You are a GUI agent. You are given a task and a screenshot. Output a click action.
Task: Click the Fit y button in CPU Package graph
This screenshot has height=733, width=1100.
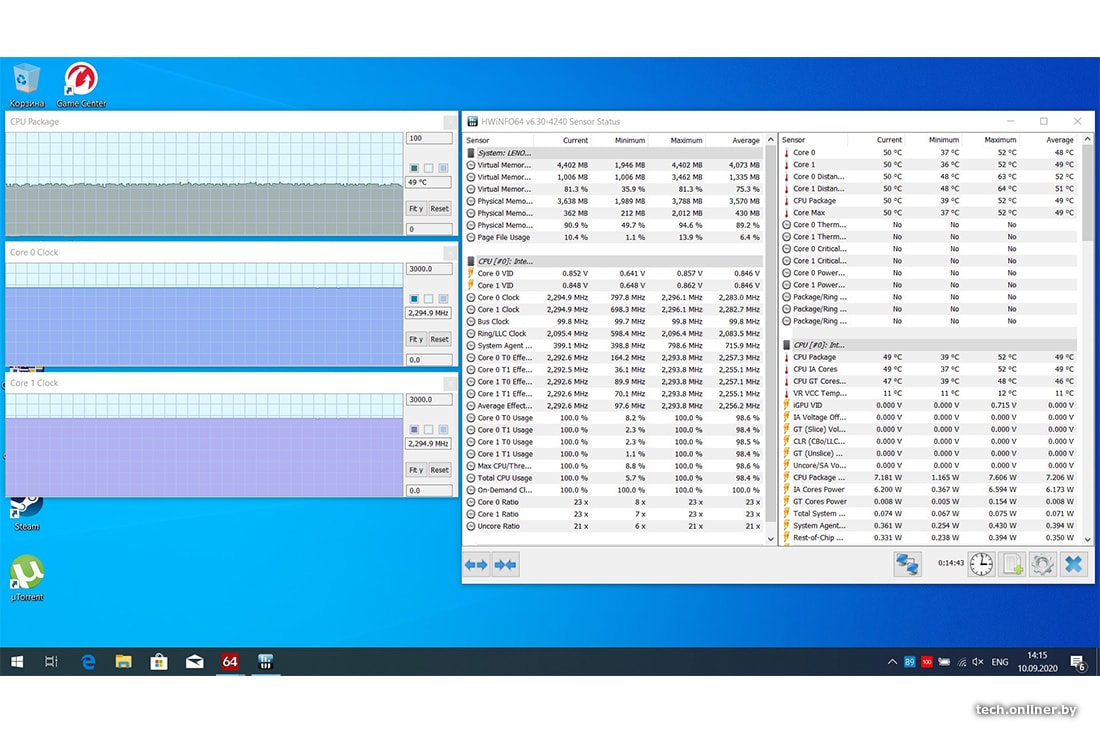pos(416,209)
